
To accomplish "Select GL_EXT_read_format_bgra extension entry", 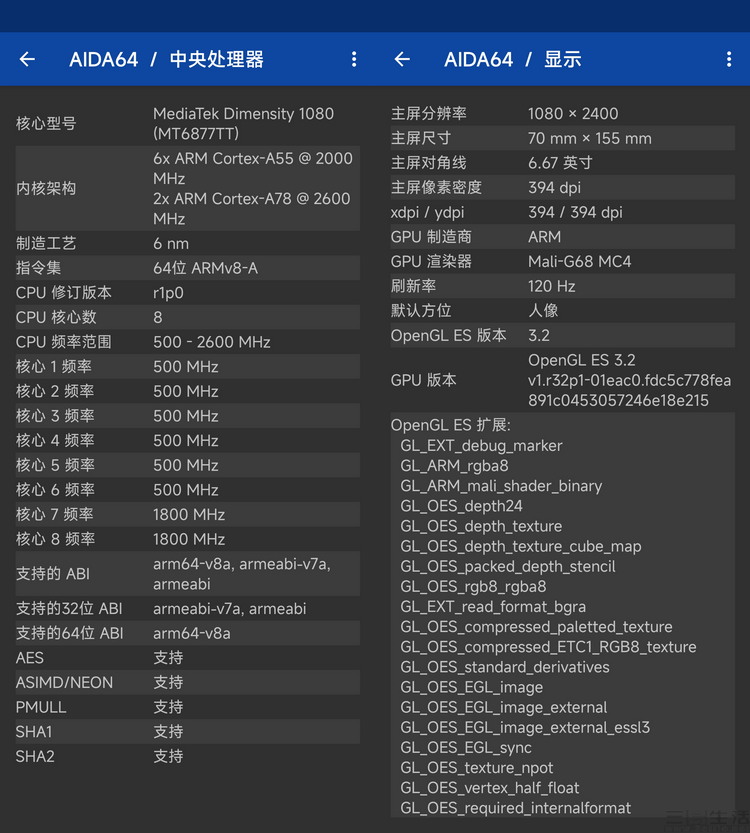I will click(493, 607).
